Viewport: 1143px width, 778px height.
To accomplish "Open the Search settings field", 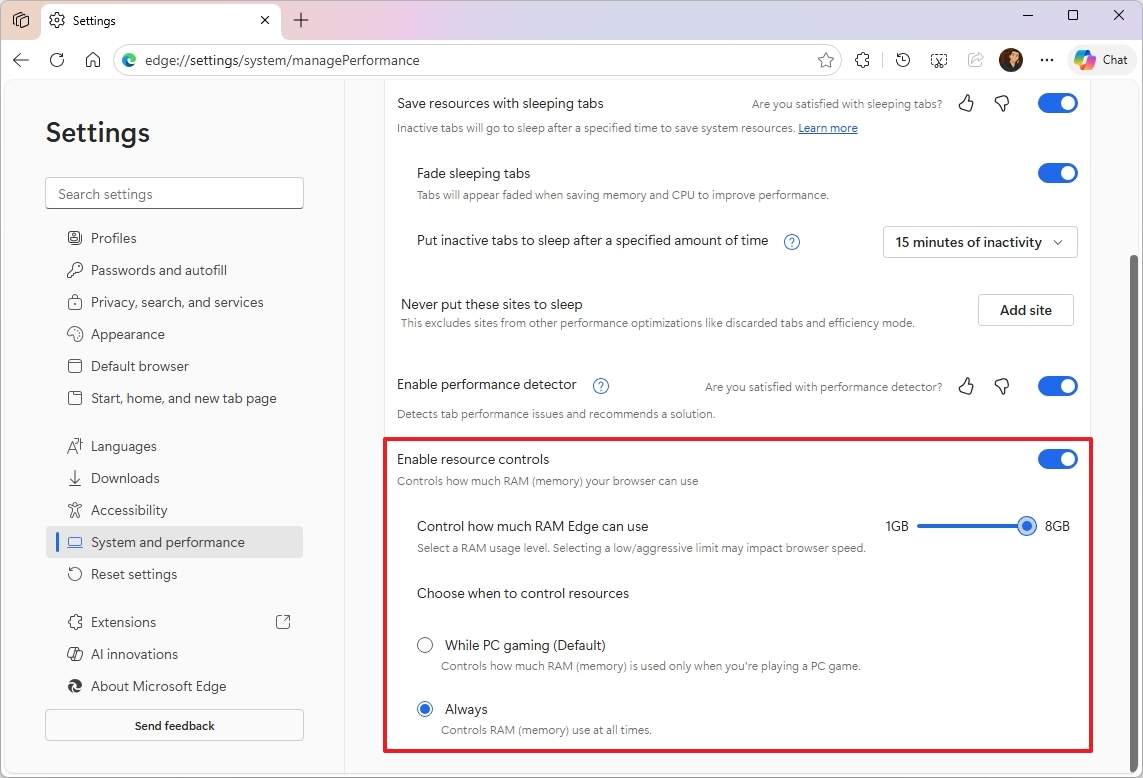I will tap(174, 193).
